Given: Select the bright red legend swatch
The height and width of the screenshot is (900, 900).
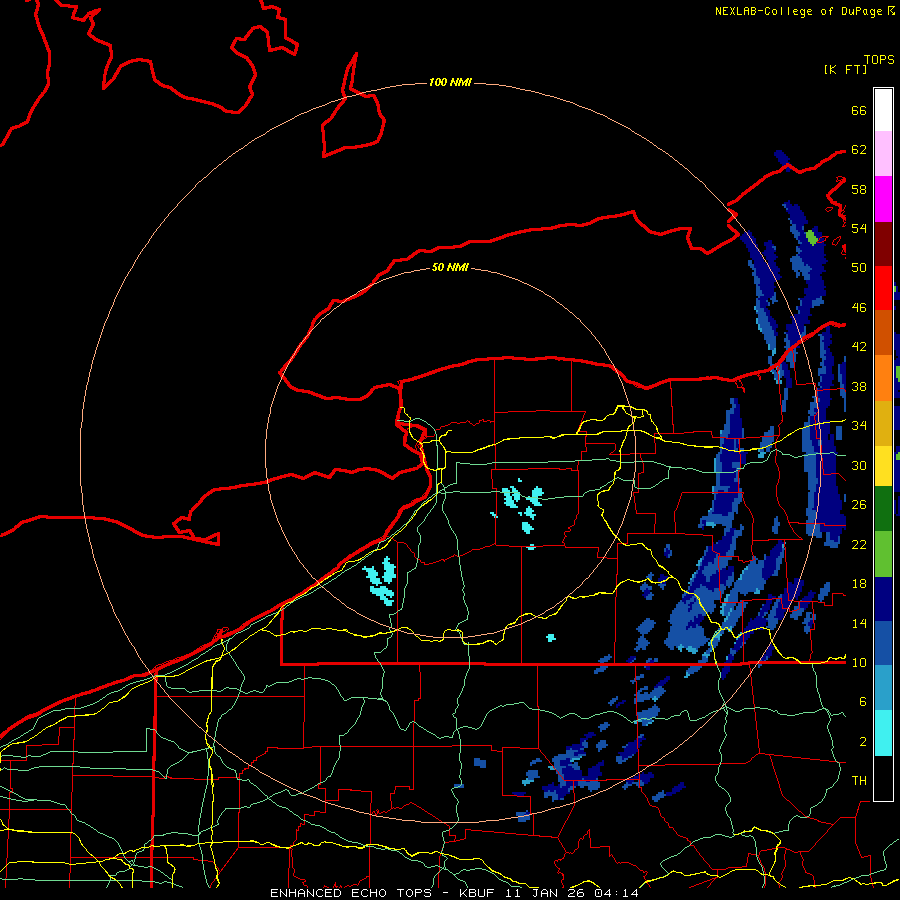Looking at the screenshot, I should 883,288.
